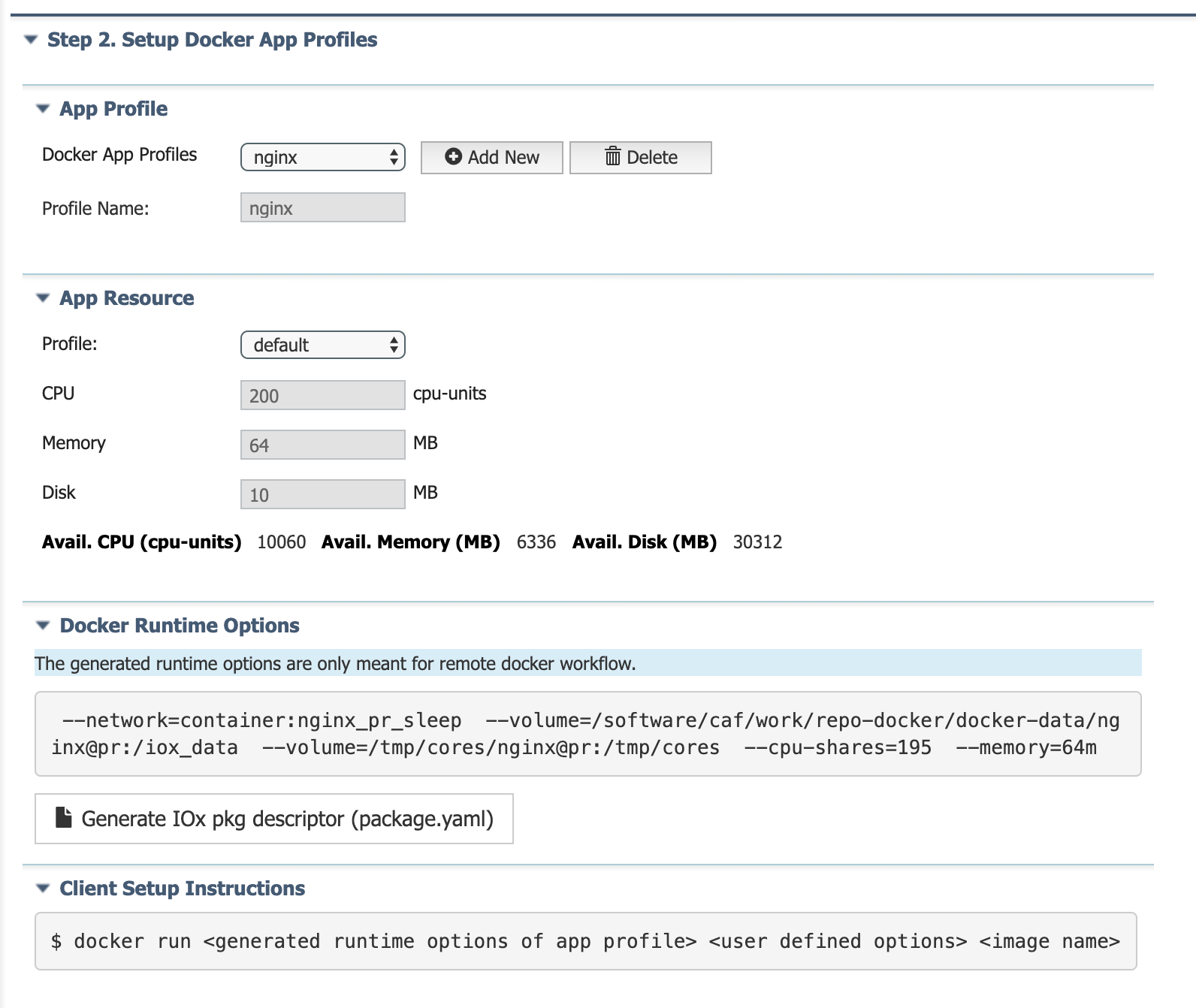Viewport: 1196px width, 1008px height.
Task: Click the cpu-units unit label
Action: (450, 394)
